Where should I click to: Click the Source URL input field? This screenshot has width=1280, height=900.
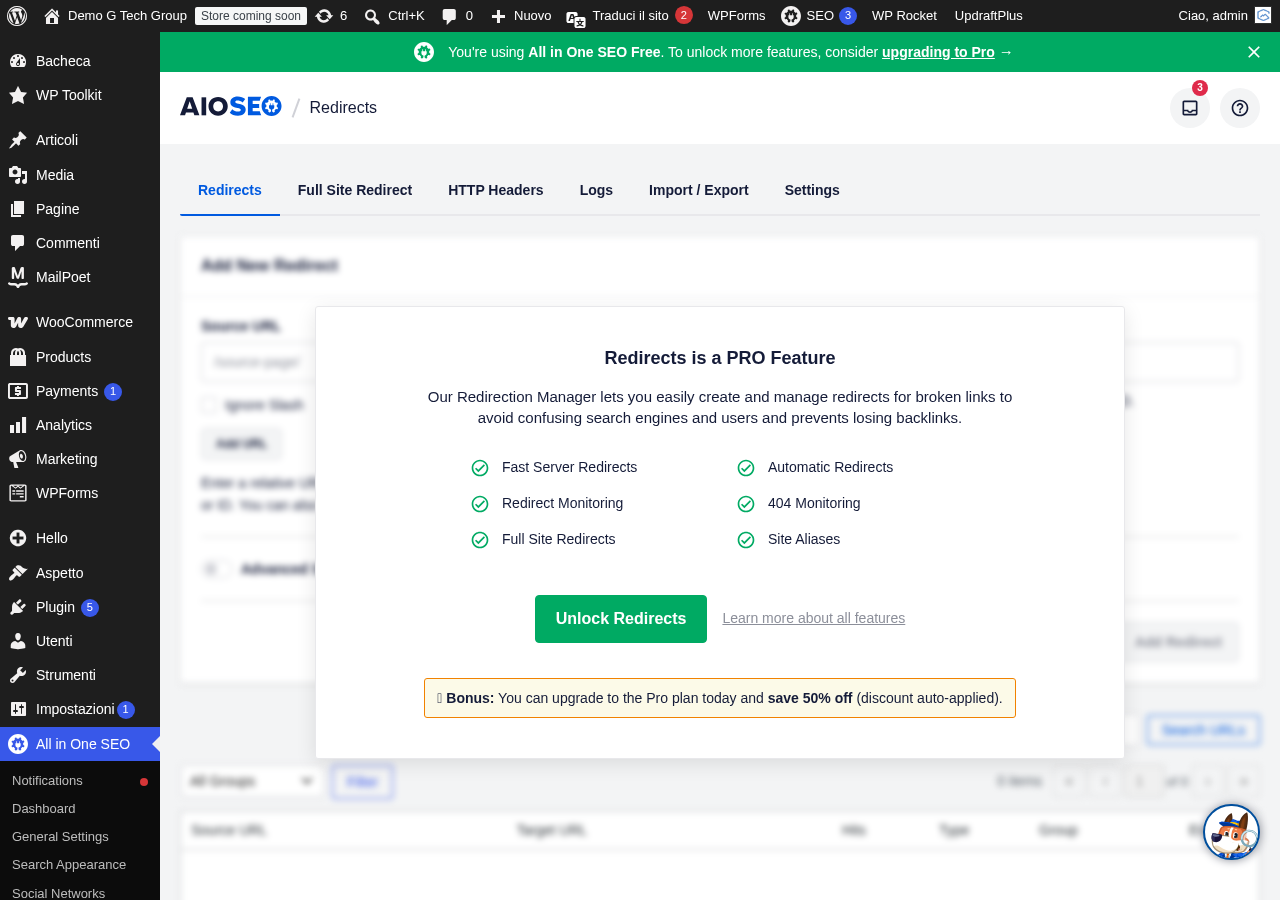coord(260,362)
